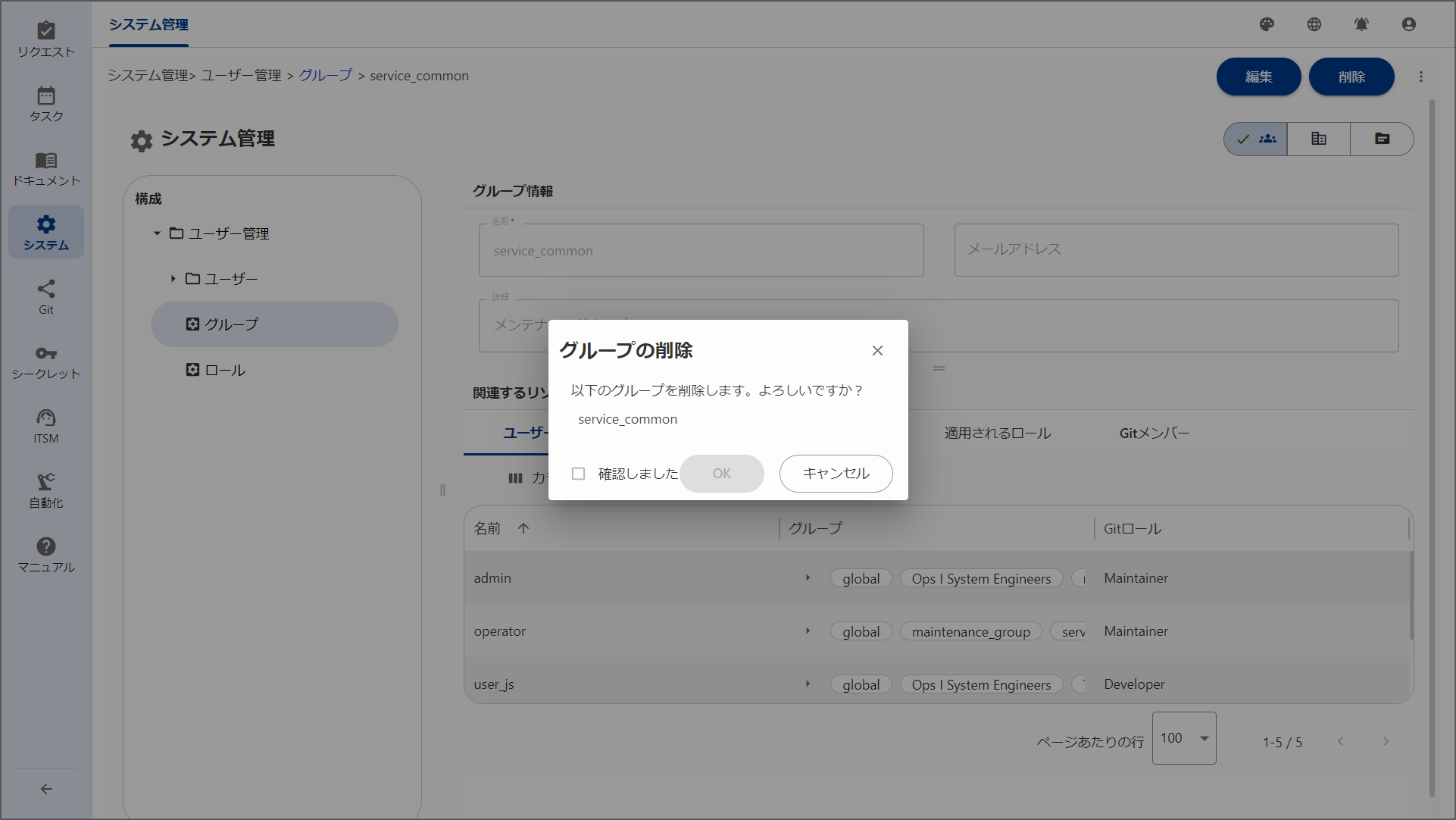
Task: Click global chip in user_js row
Action: tap(861, 684)
